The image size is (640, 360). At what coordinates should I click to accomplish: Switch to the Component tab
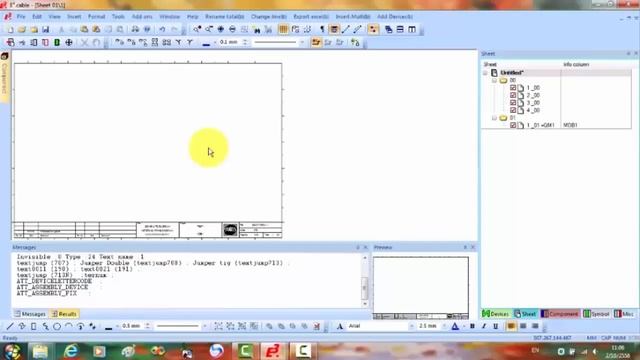point(560,314)
